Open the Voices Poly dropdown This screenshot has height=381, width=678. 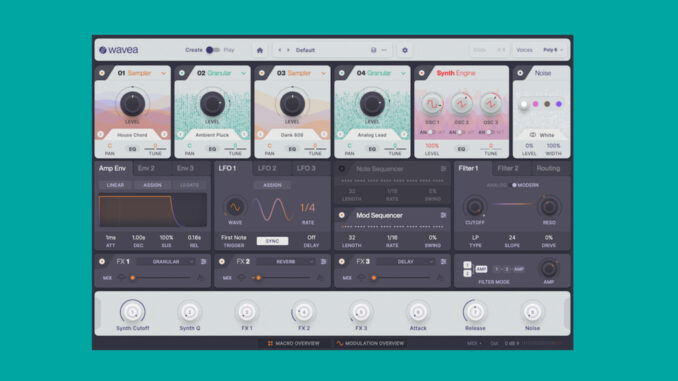pos(553,50)
